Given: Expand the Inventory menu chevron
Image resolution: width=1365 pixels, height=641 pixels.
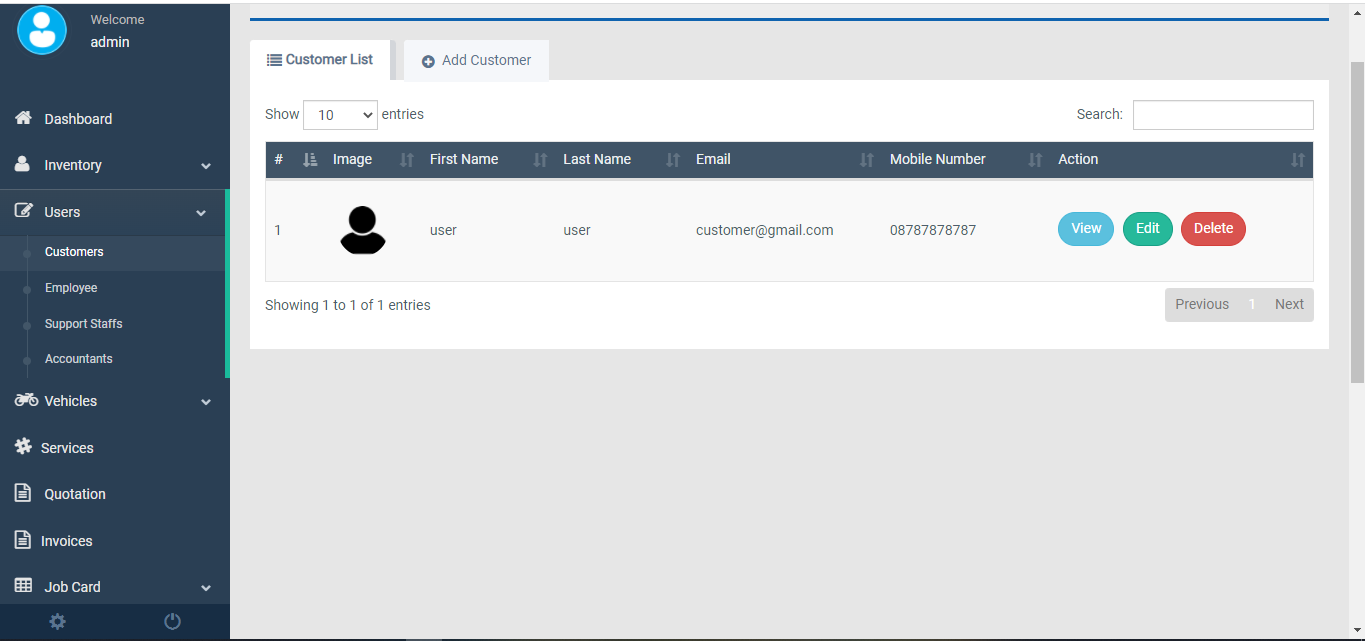Looking at the screenshot, I should [x=205, y=166].
